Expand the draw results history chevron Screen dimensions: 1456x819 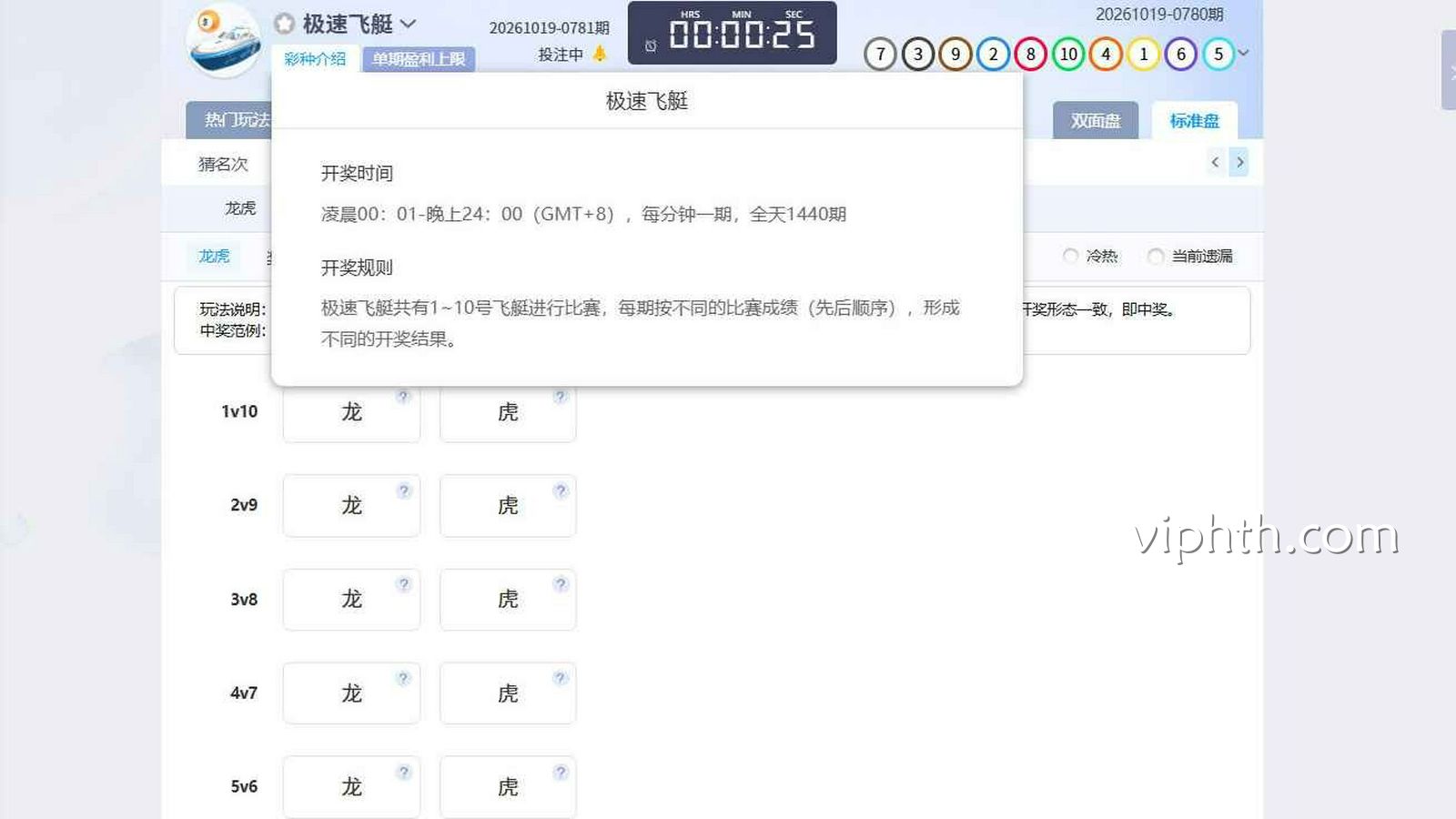(x=1244, y=53)
